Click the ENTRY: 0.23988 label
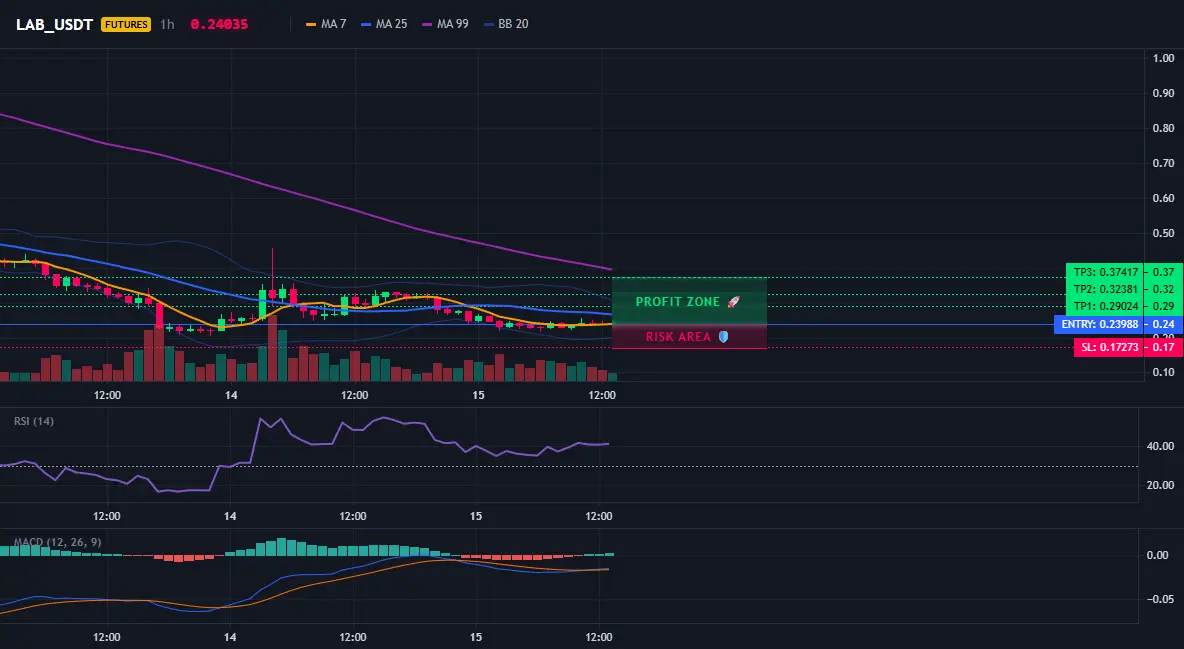This screenshot has height=649, width=1184. coord(1099,324)
